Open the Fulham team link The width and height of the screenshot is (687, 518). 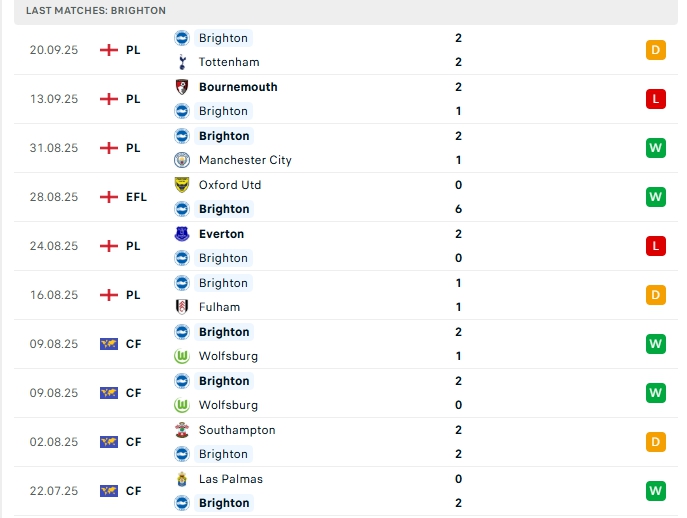click(219, 307)
